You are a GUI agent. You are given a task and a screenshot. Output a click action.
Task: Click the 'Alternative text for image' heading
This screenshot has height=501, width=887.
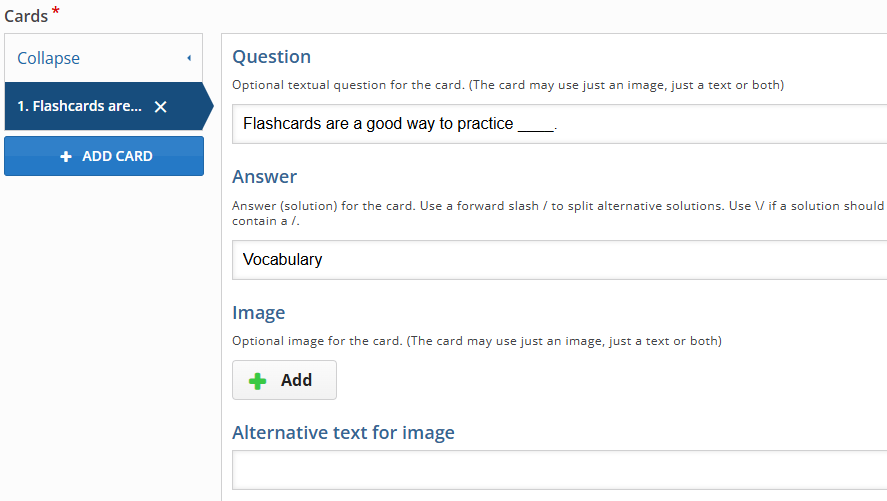tap(343, 433)
